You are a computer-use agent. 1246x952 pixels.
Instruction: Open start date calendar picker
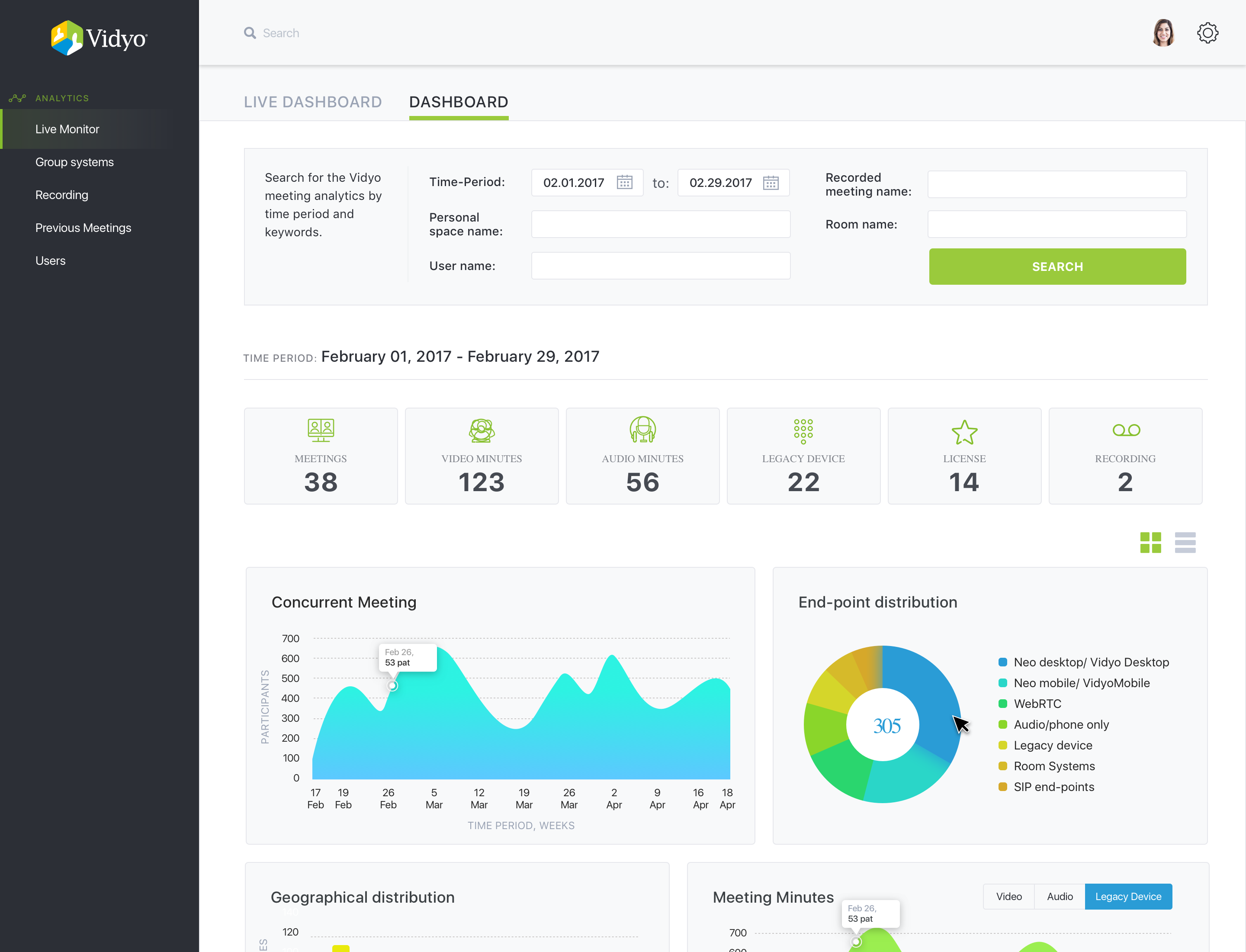(624, 183)
